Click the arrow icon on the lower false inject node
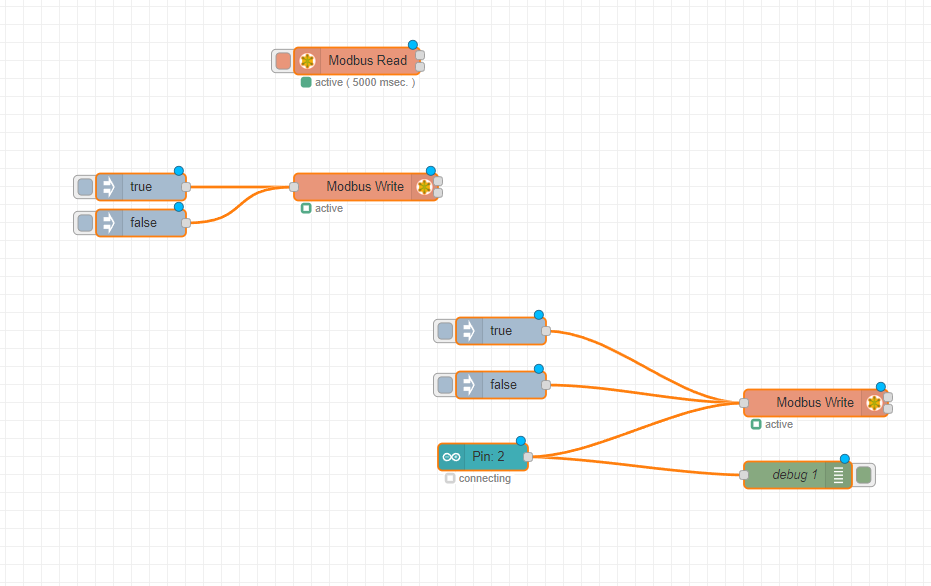This screenshot has height=586, width=931. pyautogui.click(x=470, y=385)
